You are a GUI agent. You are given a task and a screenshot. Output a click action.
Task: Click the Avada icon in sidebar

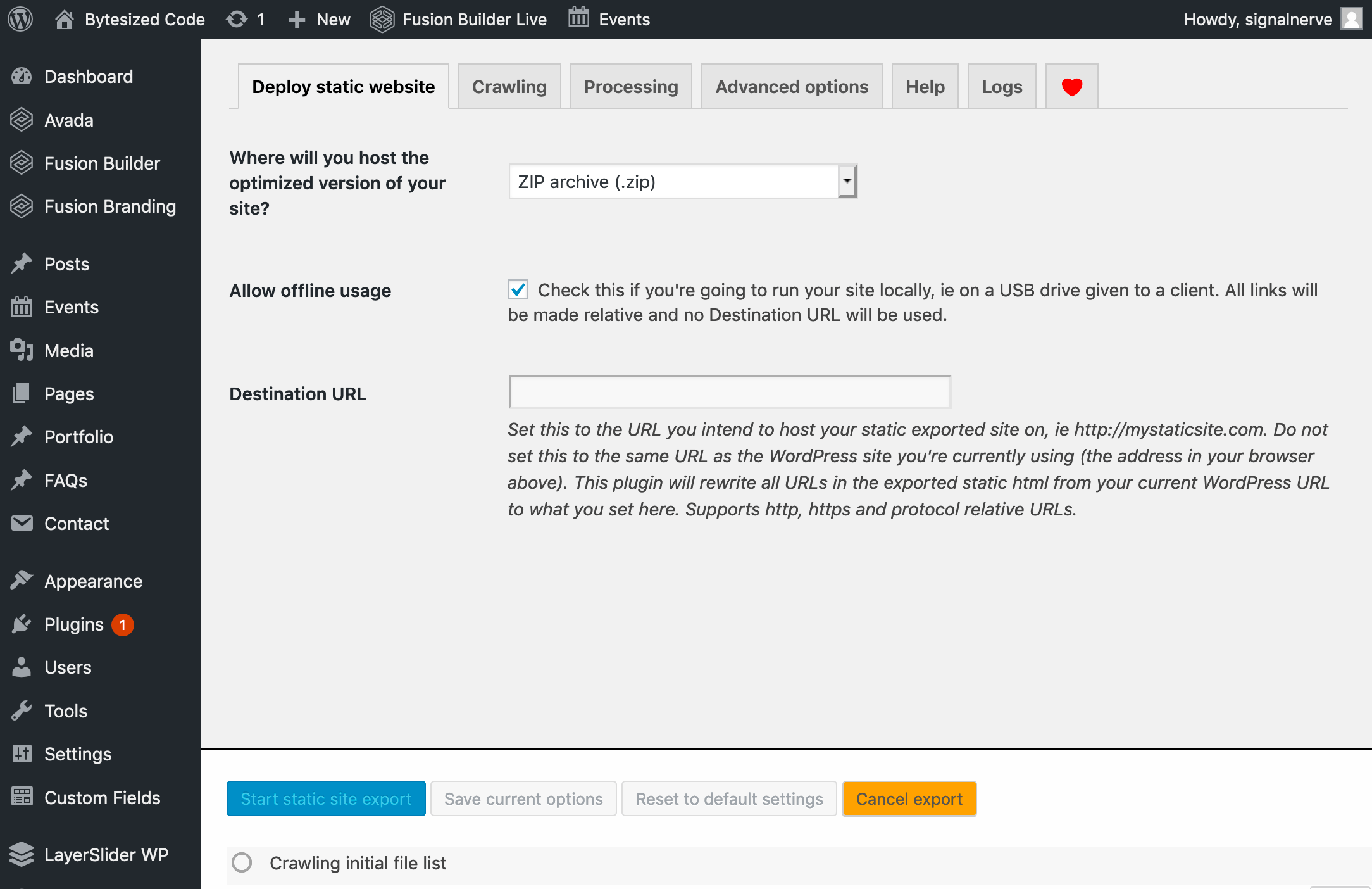tap(23, 120)
